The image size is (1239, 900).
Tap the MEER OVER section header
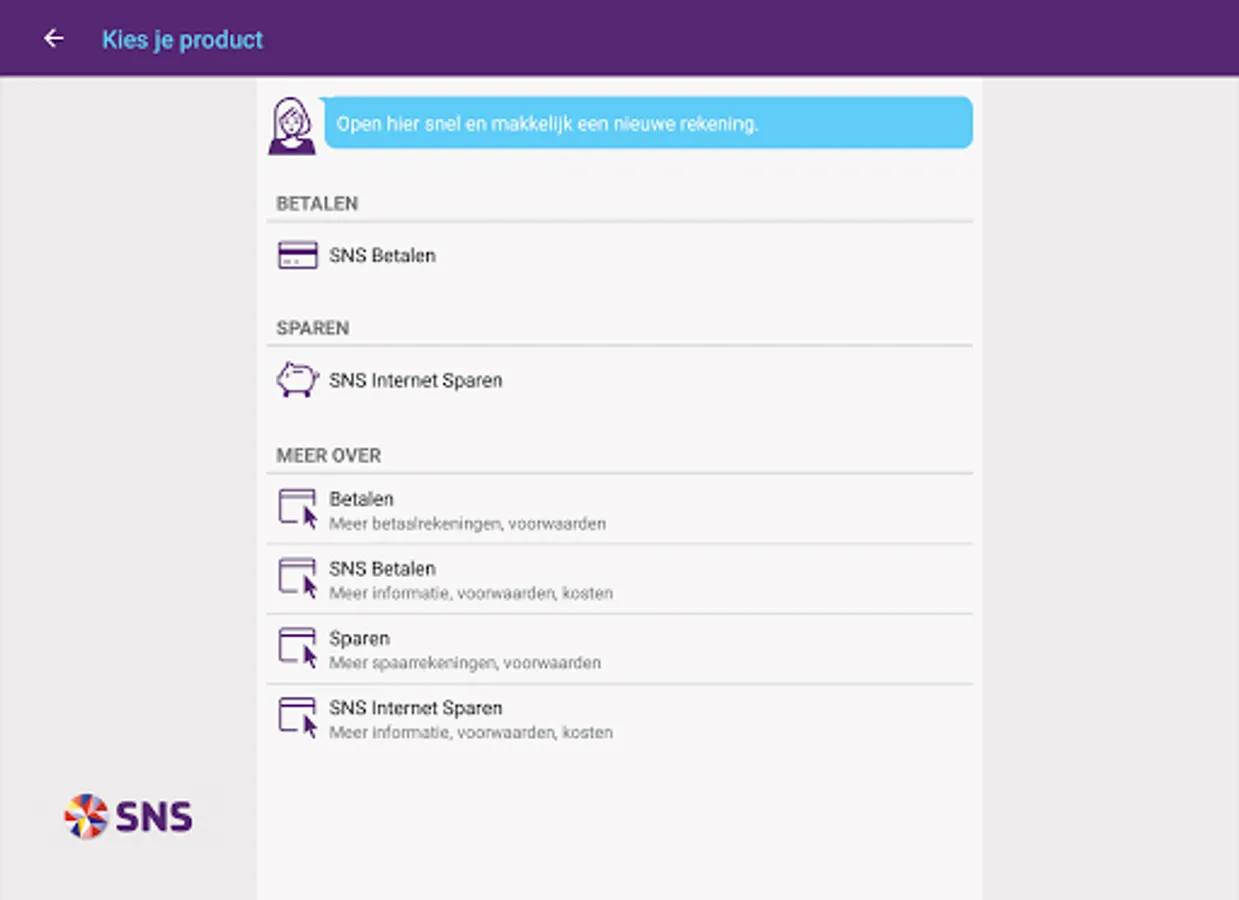click(x=329, y=456)
